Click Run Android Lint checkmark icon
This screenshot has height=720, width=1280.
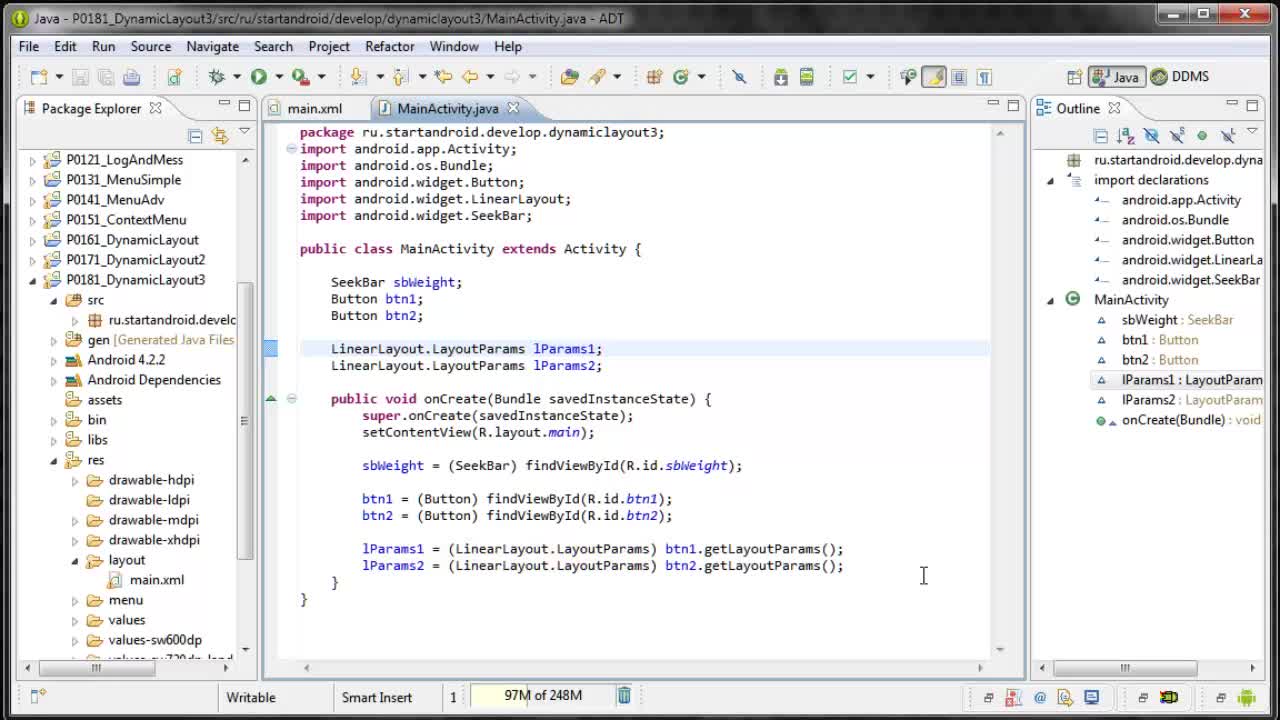pos(850,77)
